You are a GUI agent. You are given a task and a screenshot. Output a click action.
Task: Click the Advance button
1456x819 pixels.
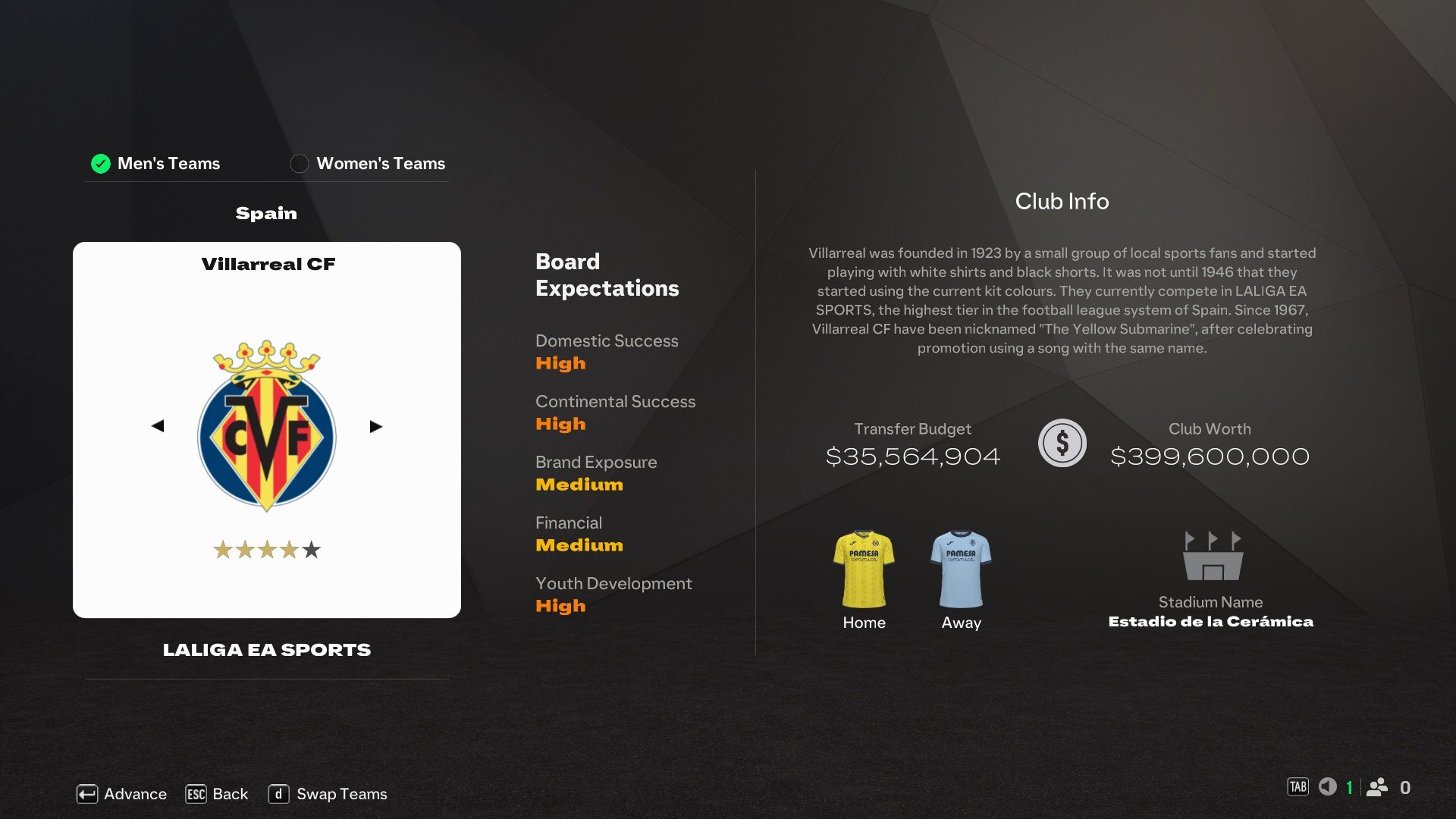pyautogui.click(x=119, y=793)
